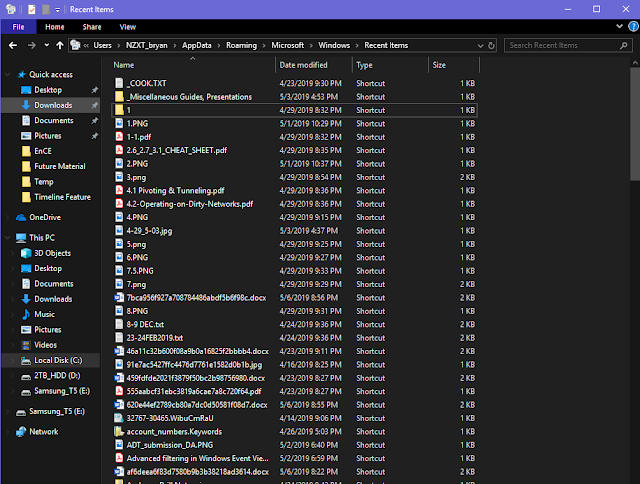Click the 4-29_5-03.jpg file icon
The width and height of the screenshot is (640, 484).
(x=119, y=231)
